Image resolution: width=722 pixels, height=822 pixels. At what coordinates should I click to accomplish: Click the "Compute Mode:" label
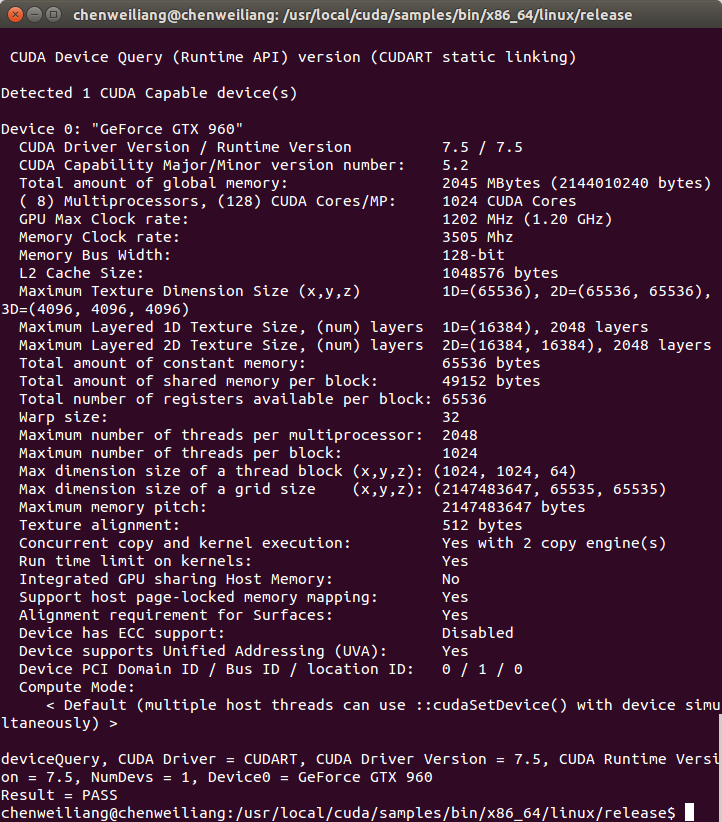77,687
